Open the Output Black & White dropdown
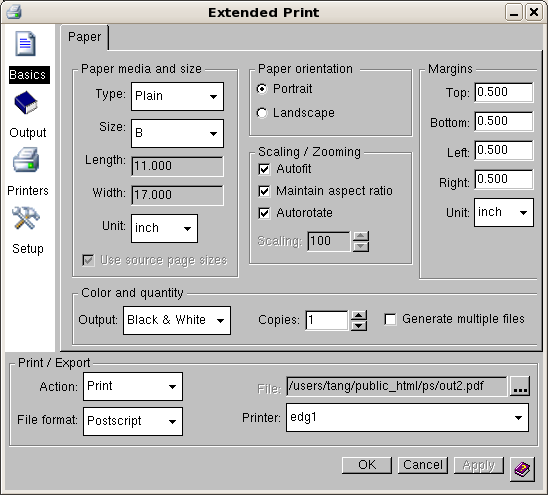The height and width of the screenshot is (495, 548). (177, 321)
